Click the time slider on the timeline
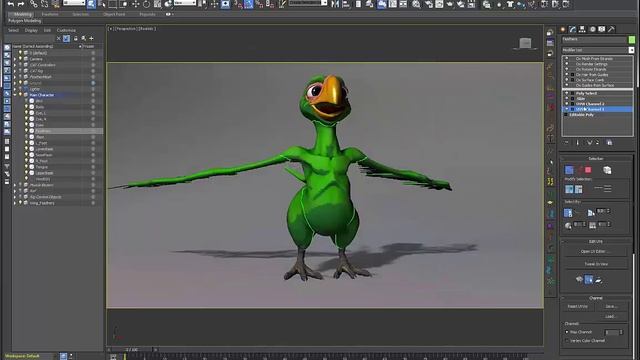The width and height of the screenshot is (640, 360). (x=132, y=350)
